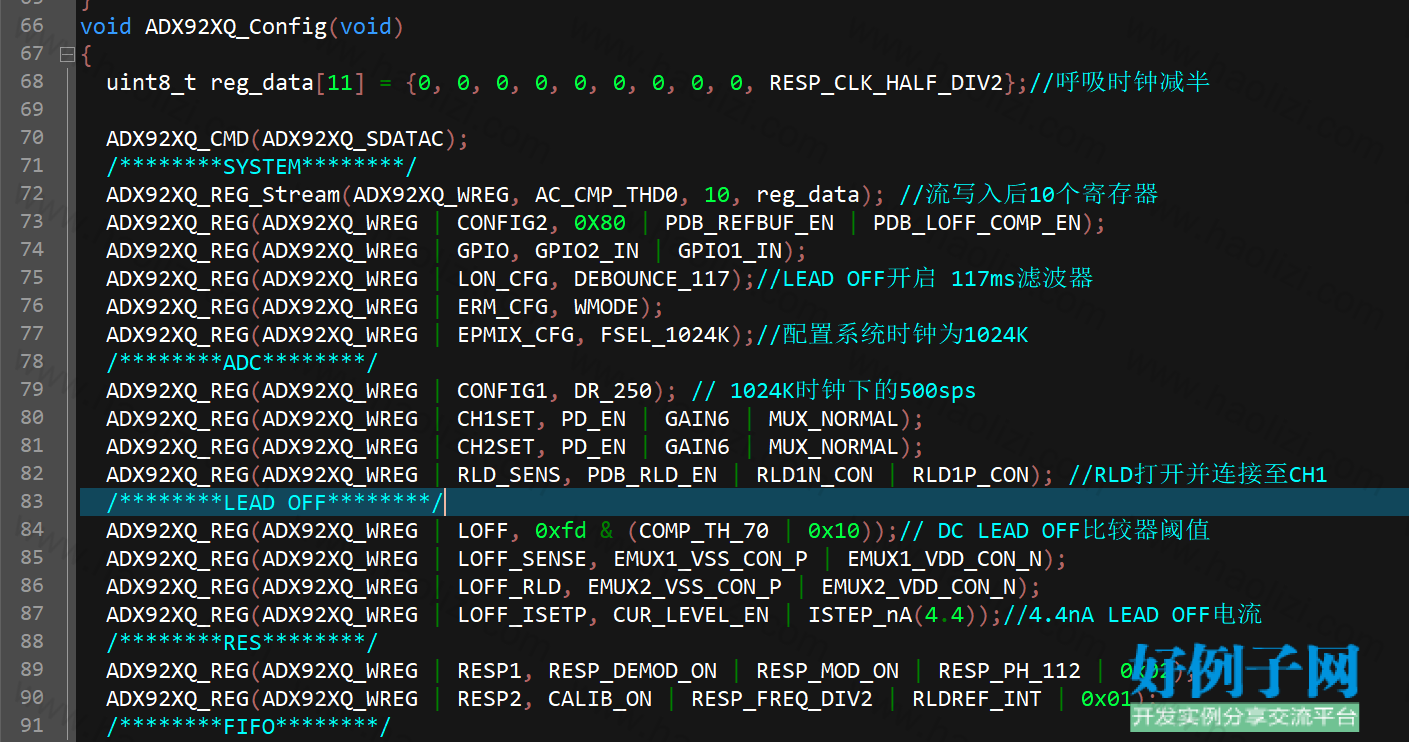Click WMODE value on line 76

click(606, 306)
